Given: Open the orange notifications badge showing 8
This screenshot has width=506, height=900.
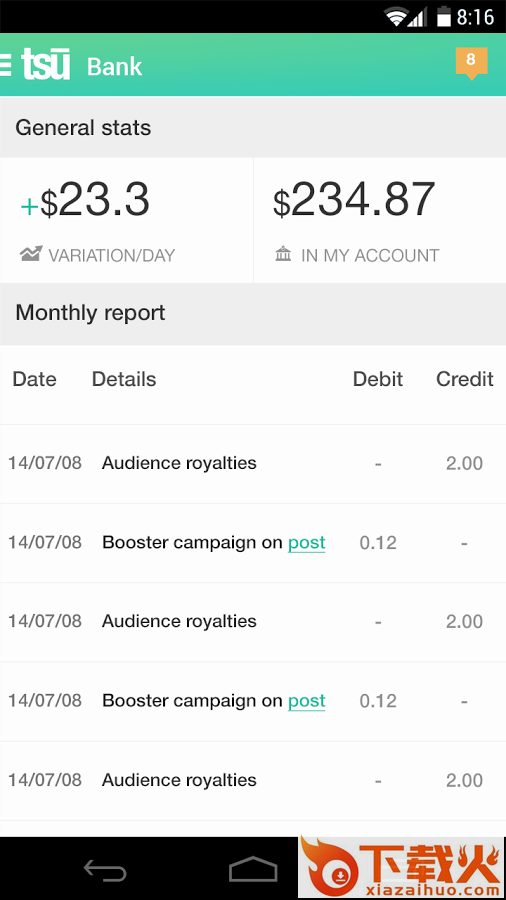Looking at the screenshot, I should (x=471, y=63).
